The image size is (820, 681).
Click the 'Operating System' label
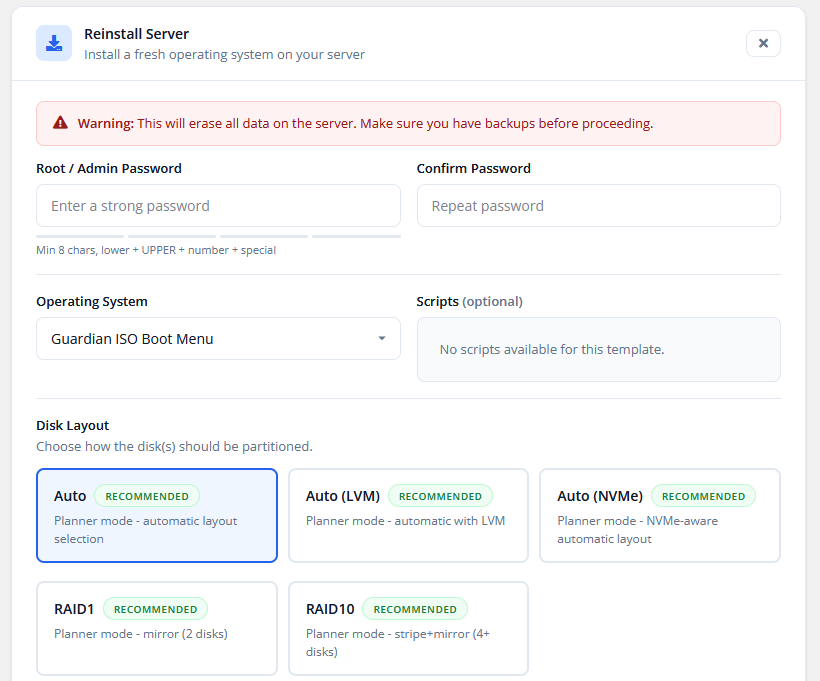92,301
